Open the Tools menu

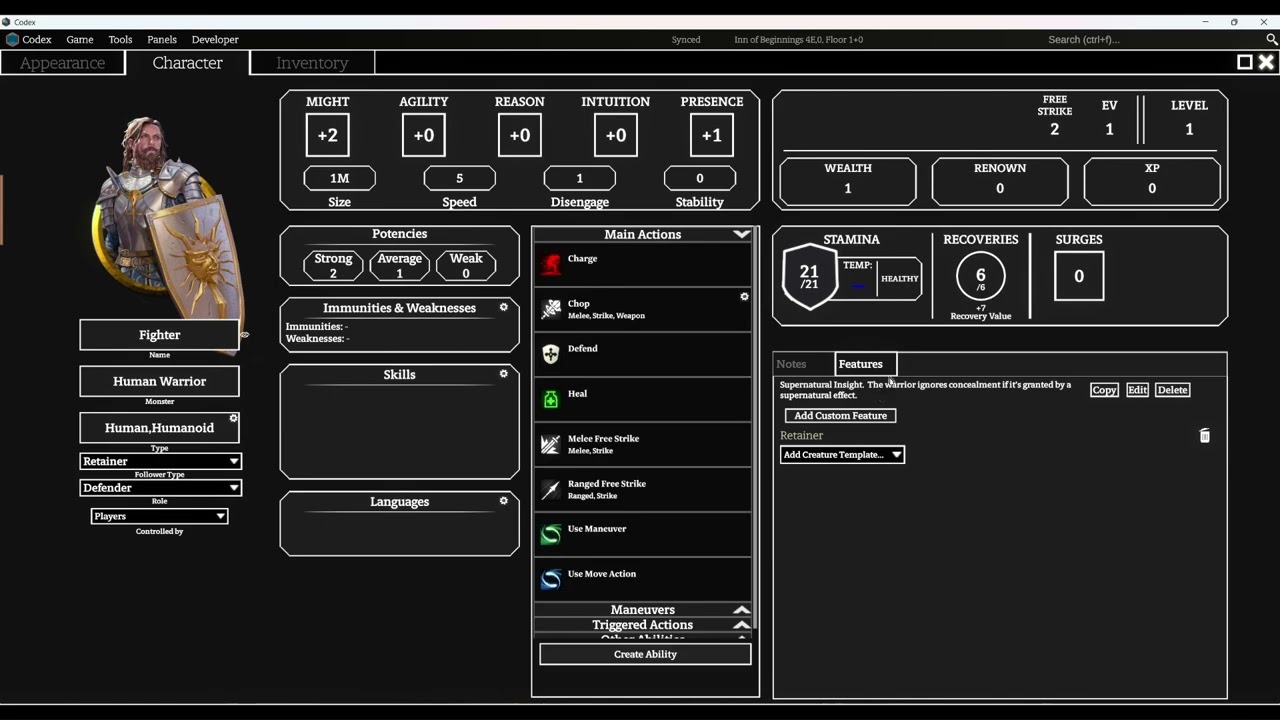tap(120, 40)
